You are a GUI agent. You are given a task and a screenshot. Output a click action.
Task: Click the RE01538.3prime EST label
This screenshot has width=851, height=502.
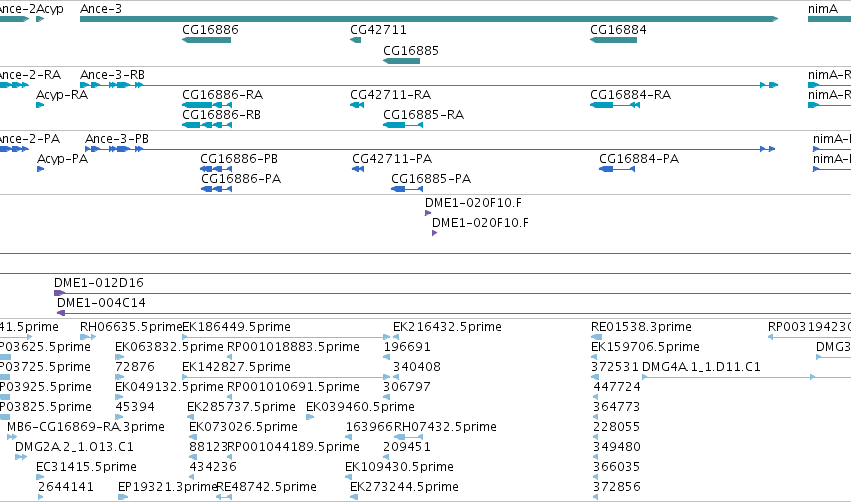point(642,327)
